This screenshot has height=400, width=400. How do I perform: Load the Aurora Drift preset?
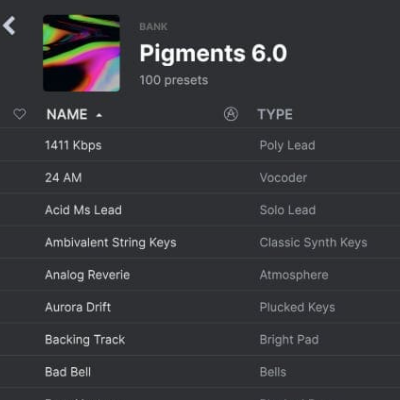pos(200,307)
